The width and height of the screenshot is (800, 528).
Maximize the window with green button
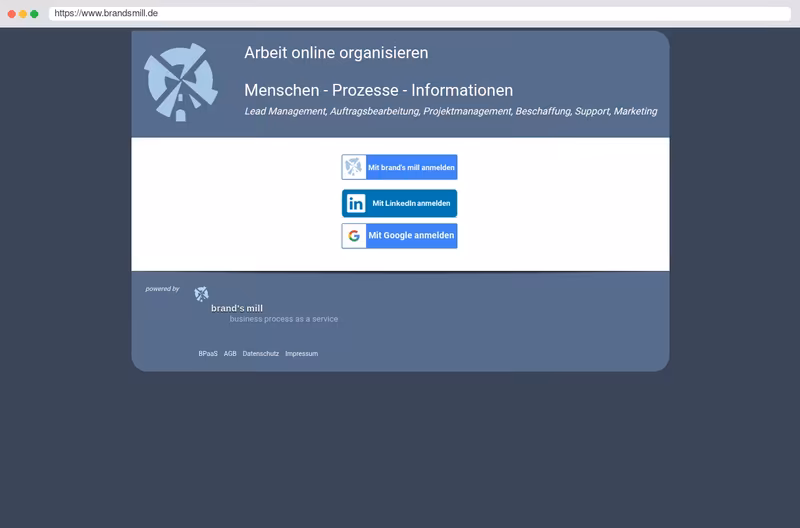pyautogui.click(x=34, y=14)
